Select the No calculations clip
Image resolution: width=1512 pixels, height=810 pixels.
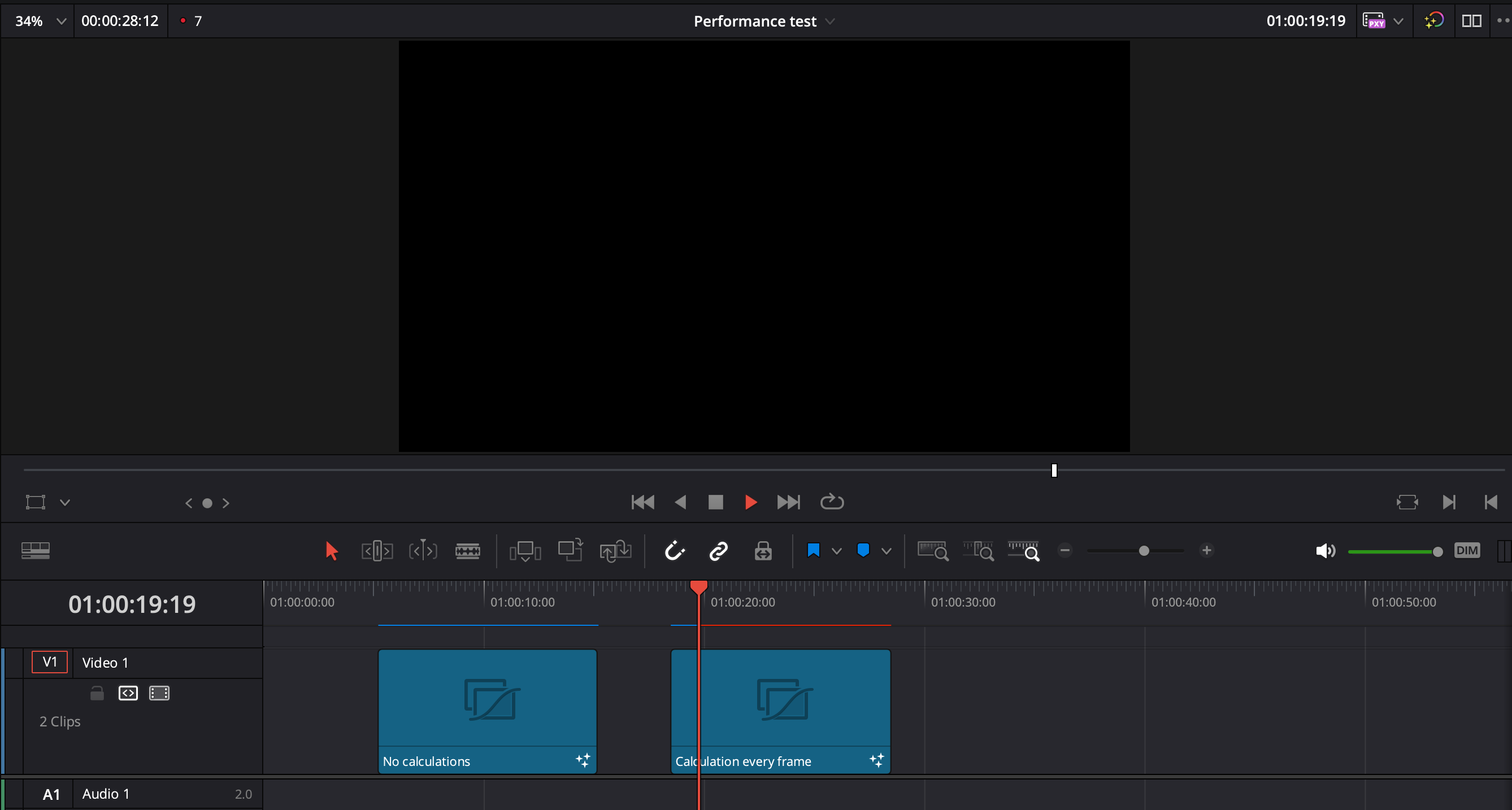click(x=487, y=711)
